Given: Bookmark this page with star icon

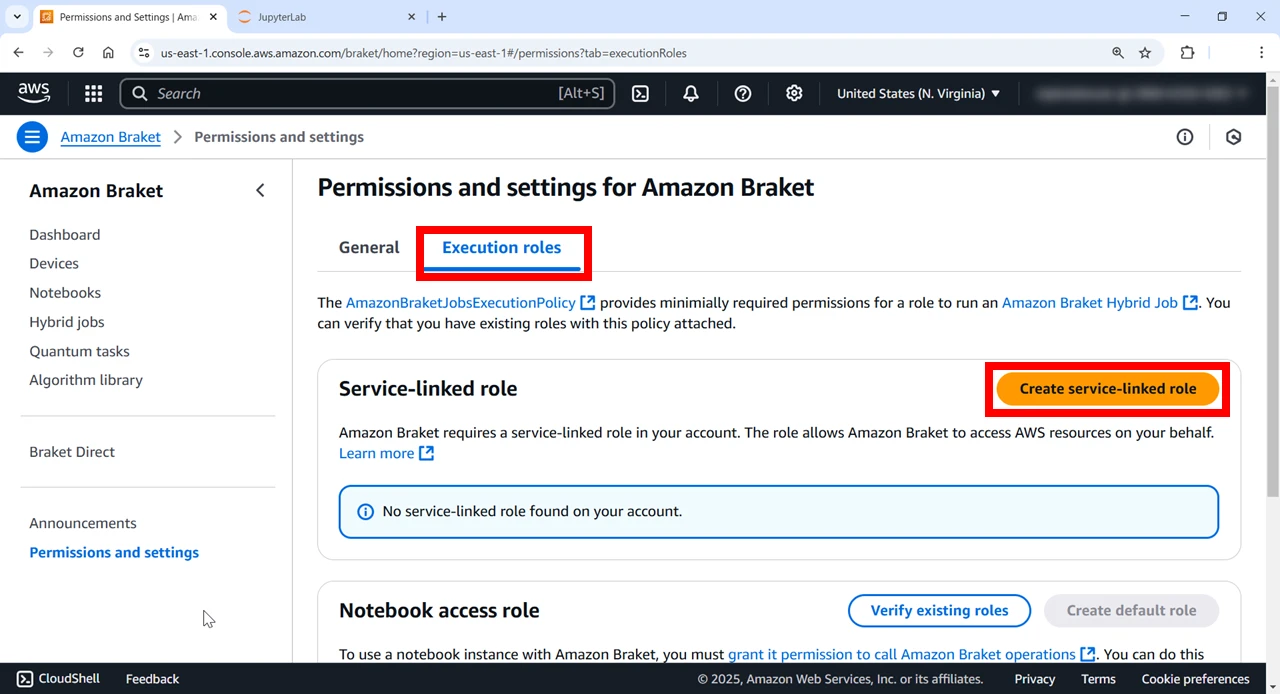Looking at the screenshot, I should (x=1145, y=53).
